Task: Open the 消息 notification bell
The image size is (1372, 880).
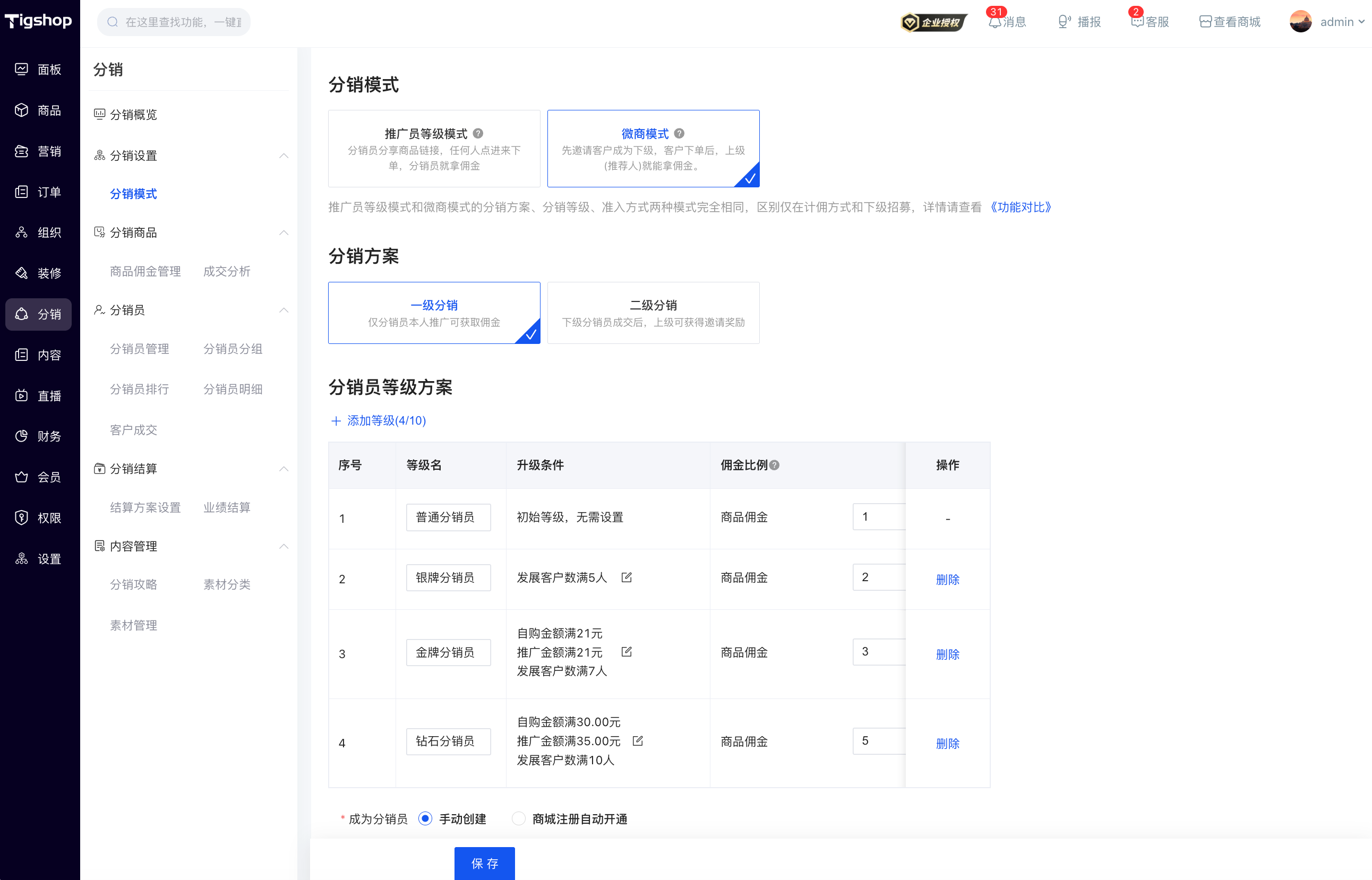Action: click(x=994, y=22)
